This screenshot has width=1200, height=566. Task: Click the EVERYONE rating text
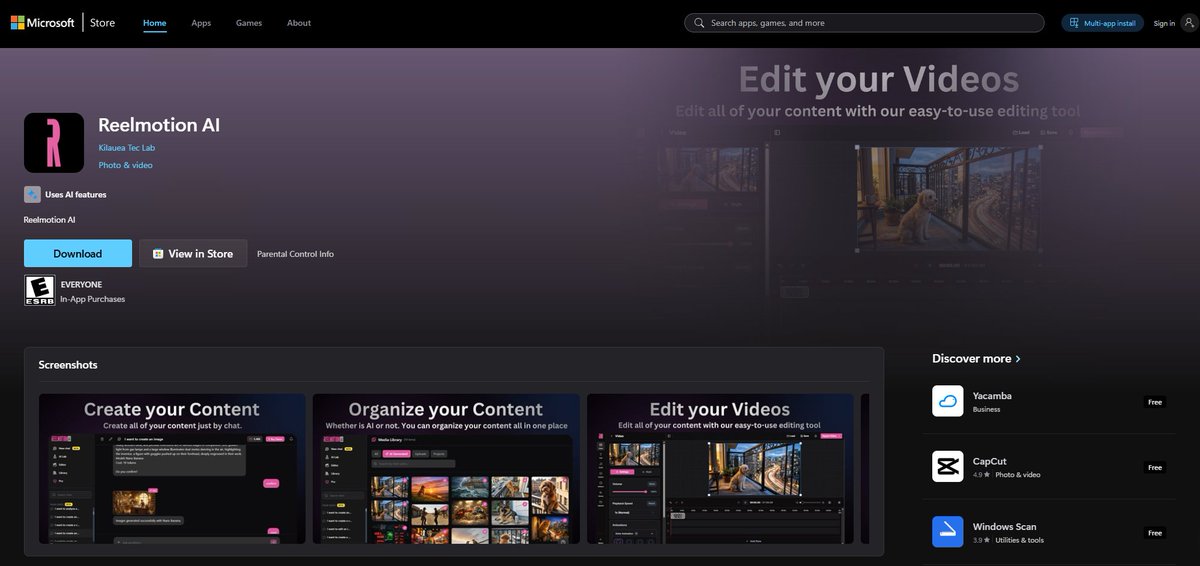81,285
